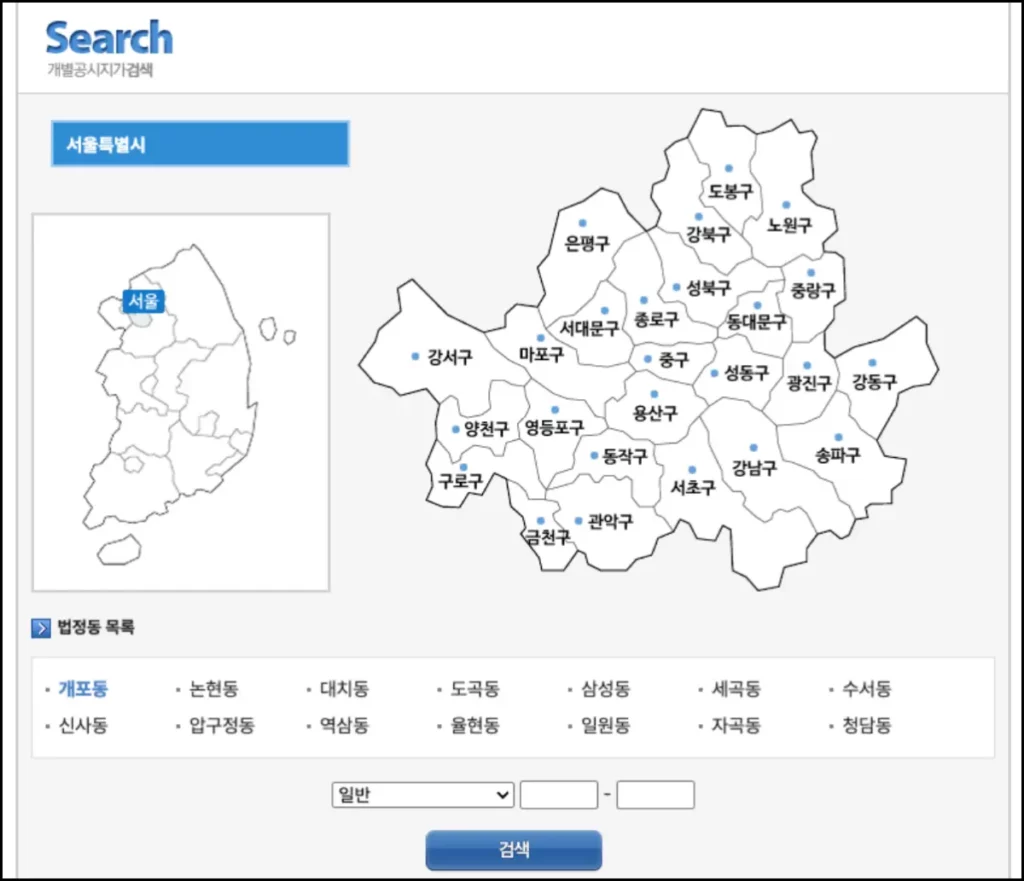Select 강남구 district on the Seoul map
This screenshot has height=881, width=1024.
(x=753, y=466)
